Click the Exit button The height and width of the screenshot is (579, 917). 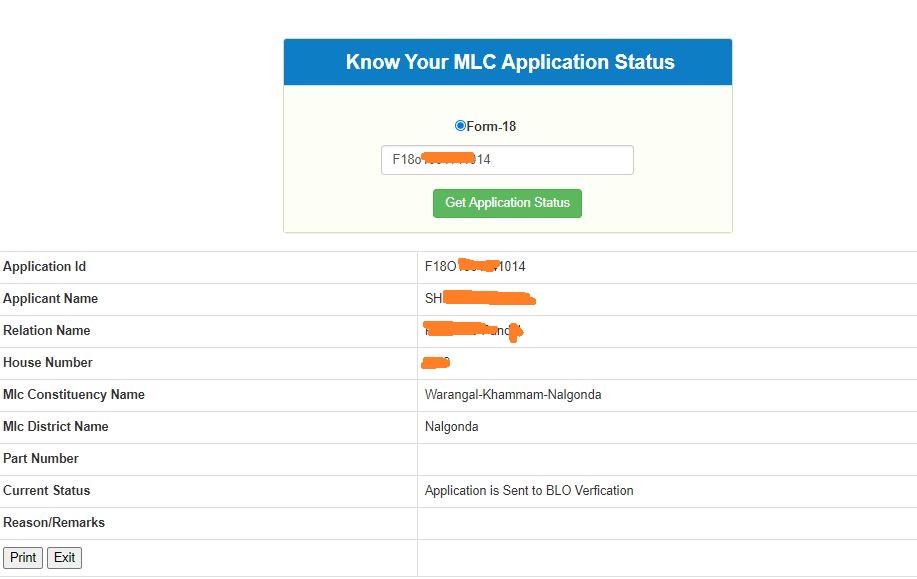pos(64,557)
